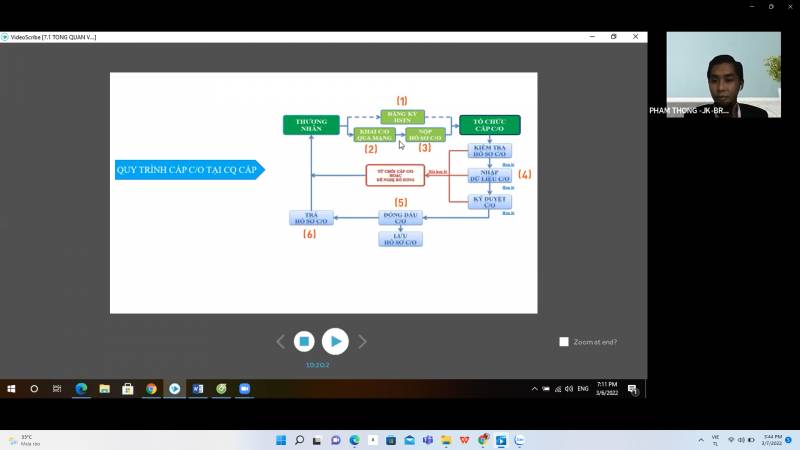Go to previous scene with left chevron

pyautogui.click(x=280, y=342)
